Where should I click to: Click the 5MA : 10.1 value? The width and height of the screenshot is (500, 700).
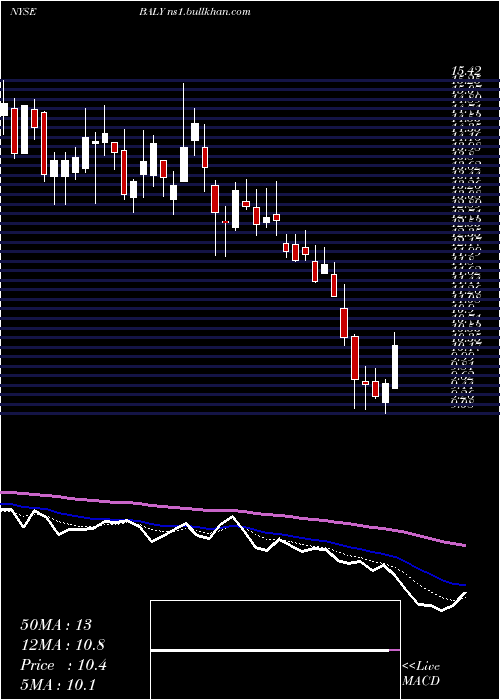tap(58, 685)
